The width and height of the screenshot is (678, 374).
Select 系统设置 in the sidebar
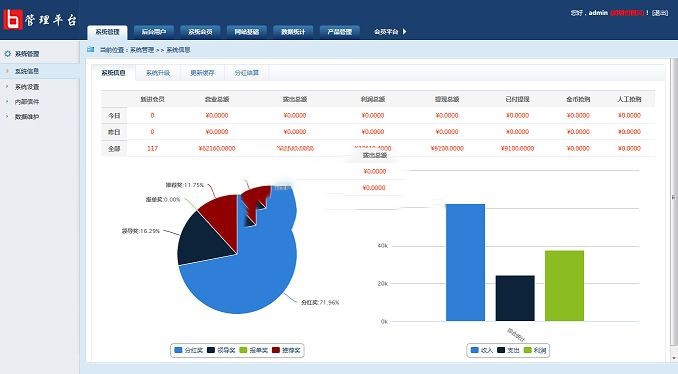click(x=27, y=87)
